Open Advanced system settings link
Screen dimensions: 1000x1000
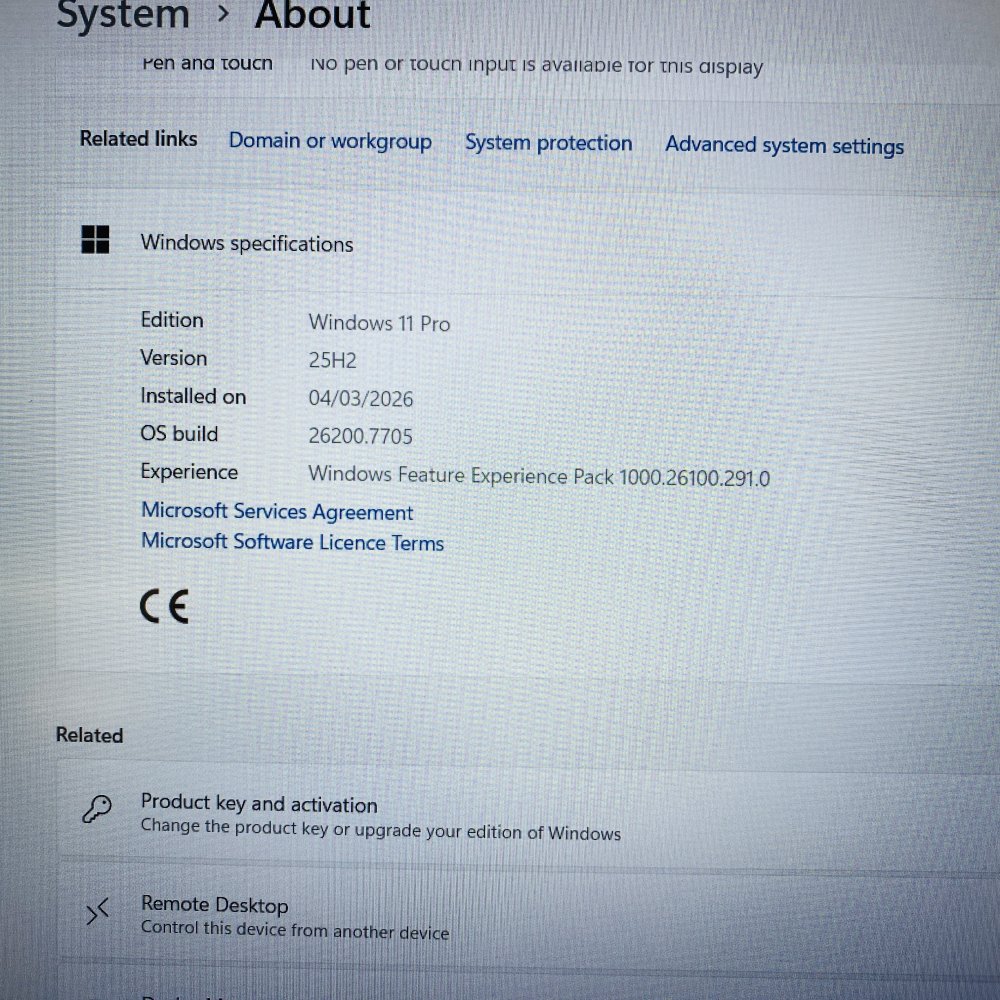[x=784, y=145]
